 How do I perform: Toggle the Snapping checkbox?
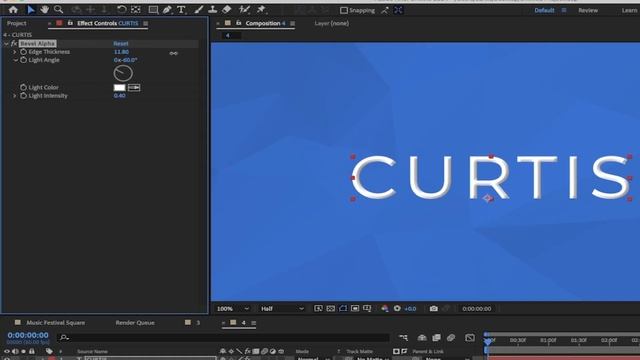344,10
